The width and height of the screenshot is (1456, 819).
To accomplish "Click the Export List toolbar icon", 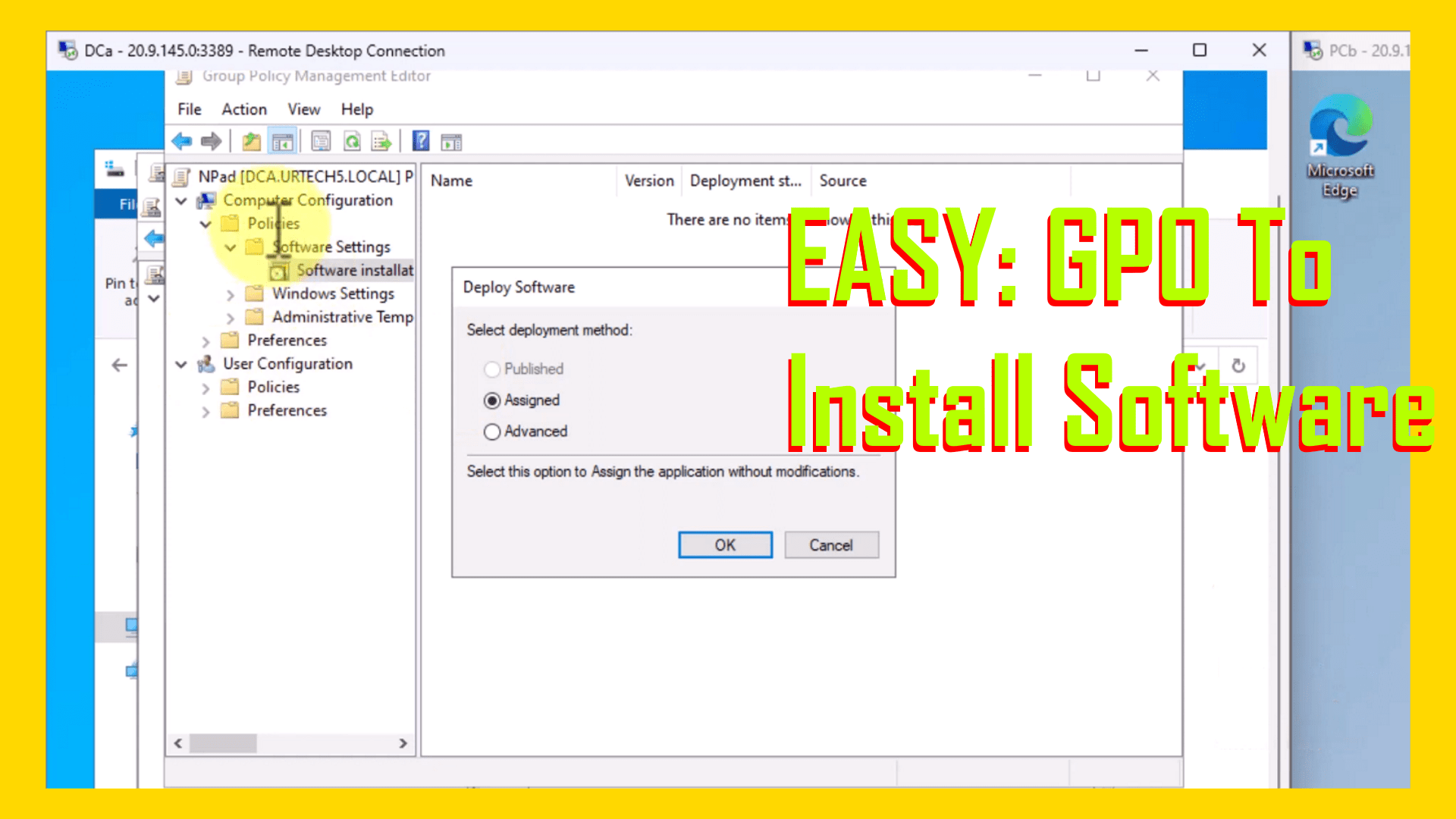I will click(x=381, y=142).
